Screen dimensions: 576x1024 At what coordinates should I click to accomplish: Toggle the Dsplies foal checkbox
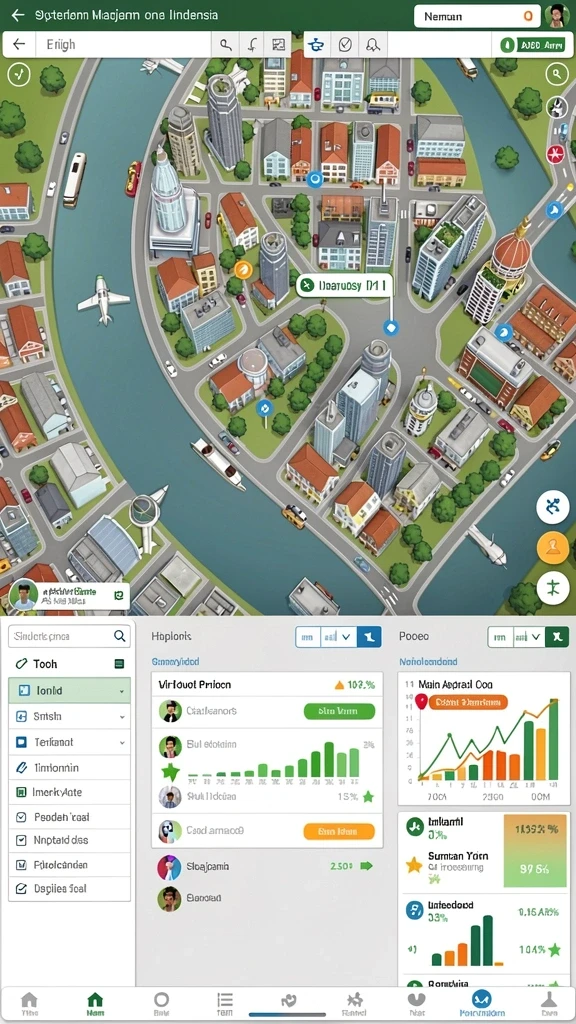point(21,889)
